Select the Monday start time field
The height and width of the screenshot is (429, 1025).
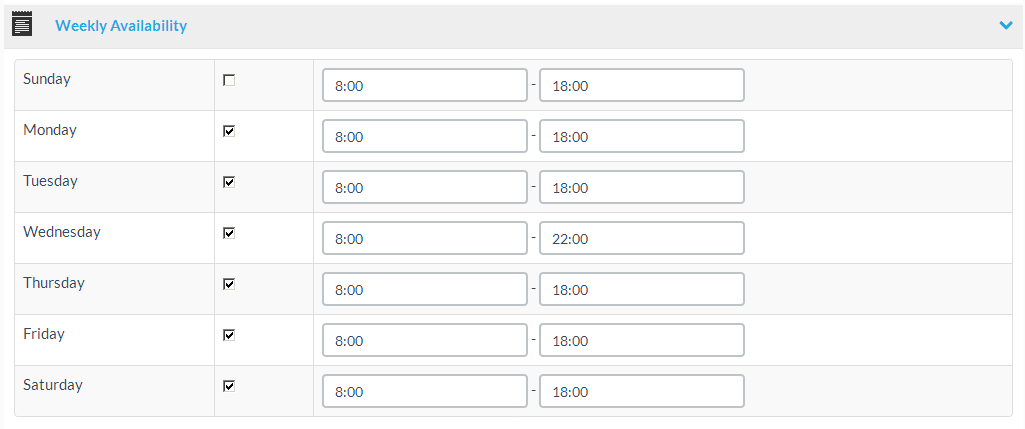coord(424,137)
